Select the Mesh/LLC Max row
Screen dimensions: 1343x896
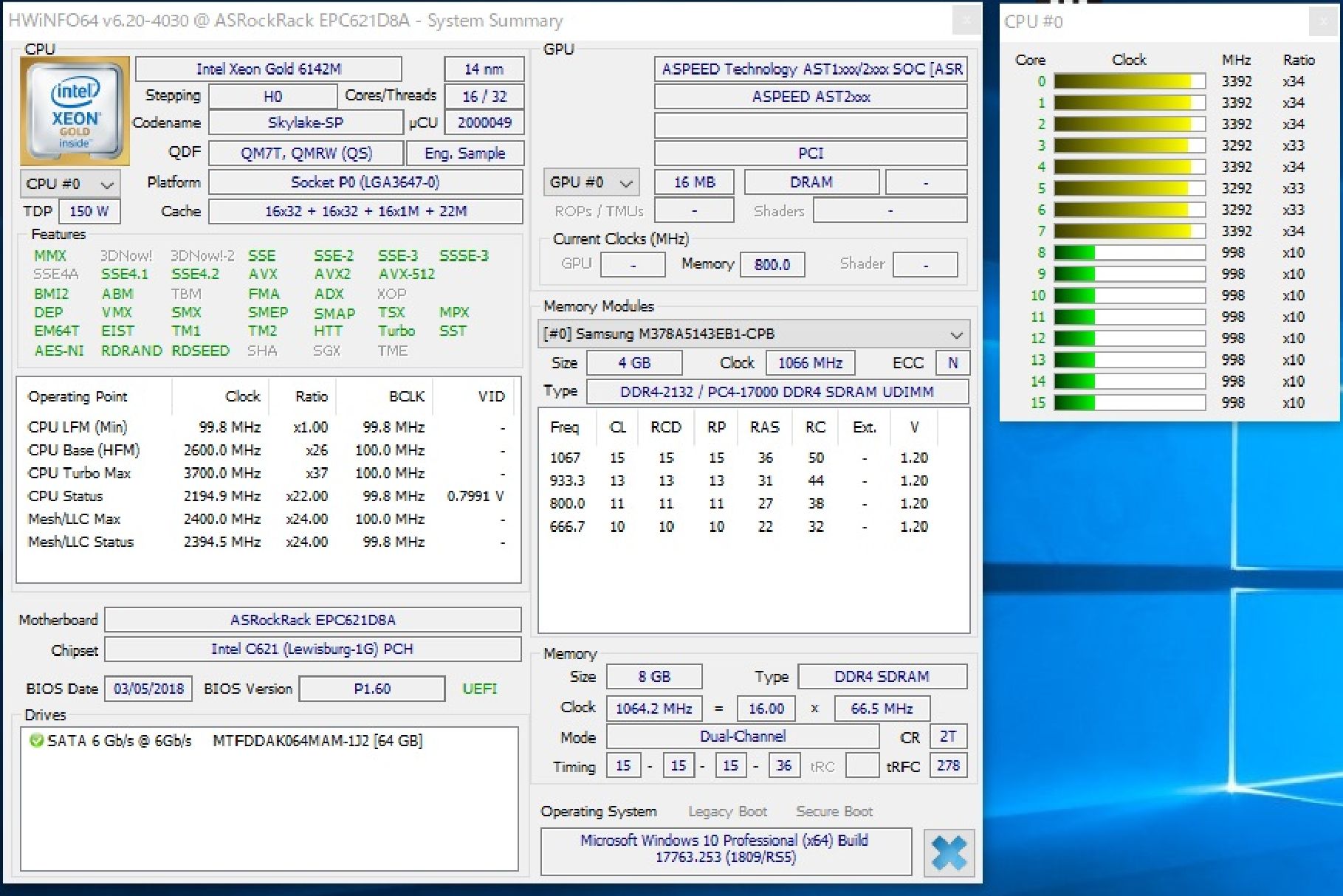tap(267, 519)
